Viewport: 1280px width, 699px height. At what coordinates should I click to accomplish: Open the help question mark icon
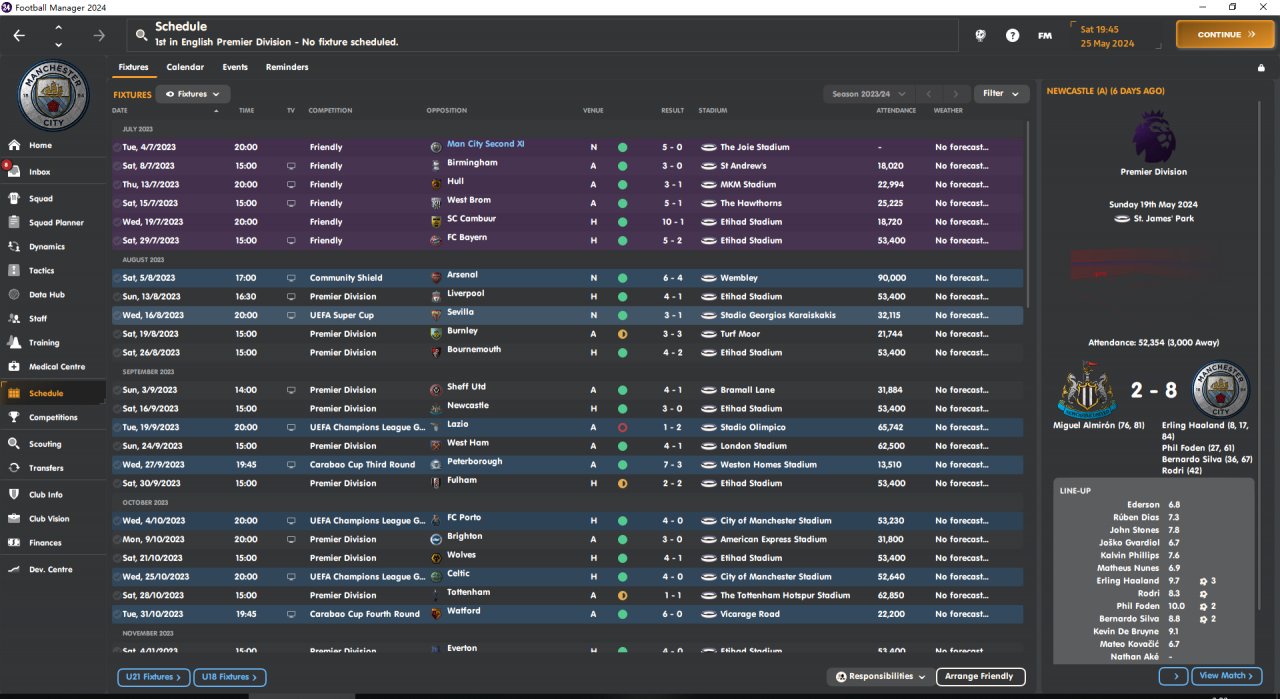(1013, 35)
